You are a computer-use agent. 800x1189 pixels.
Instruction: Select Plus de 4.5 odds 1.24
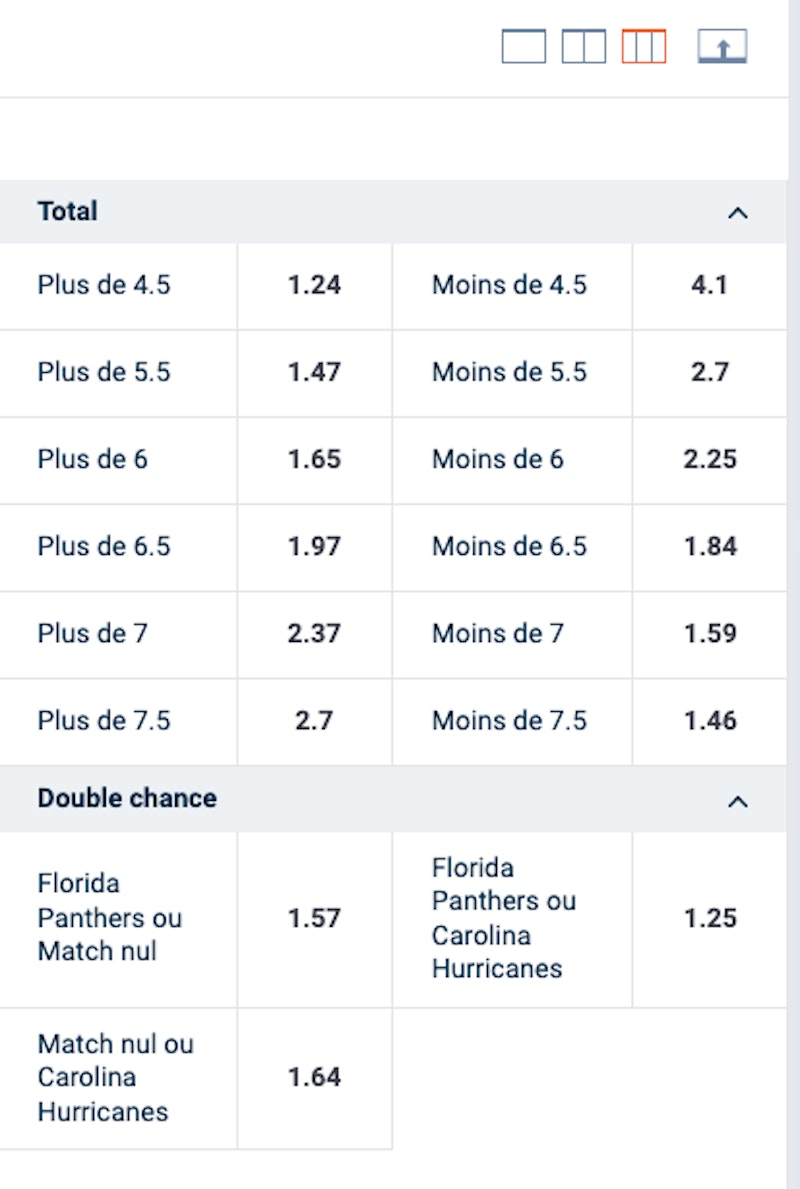[314, 286]
